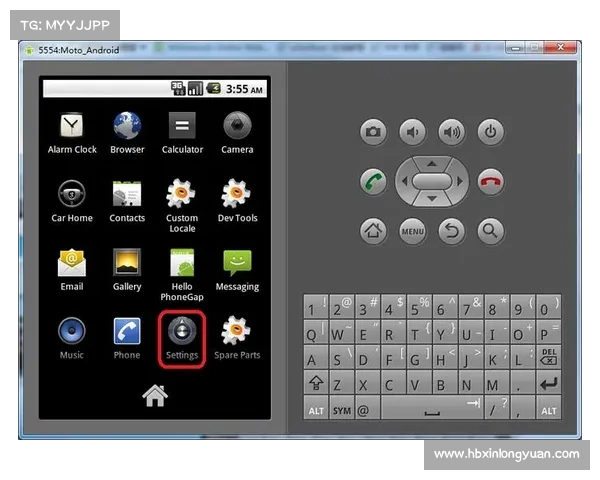Open the Gallery app

[127, 270]
